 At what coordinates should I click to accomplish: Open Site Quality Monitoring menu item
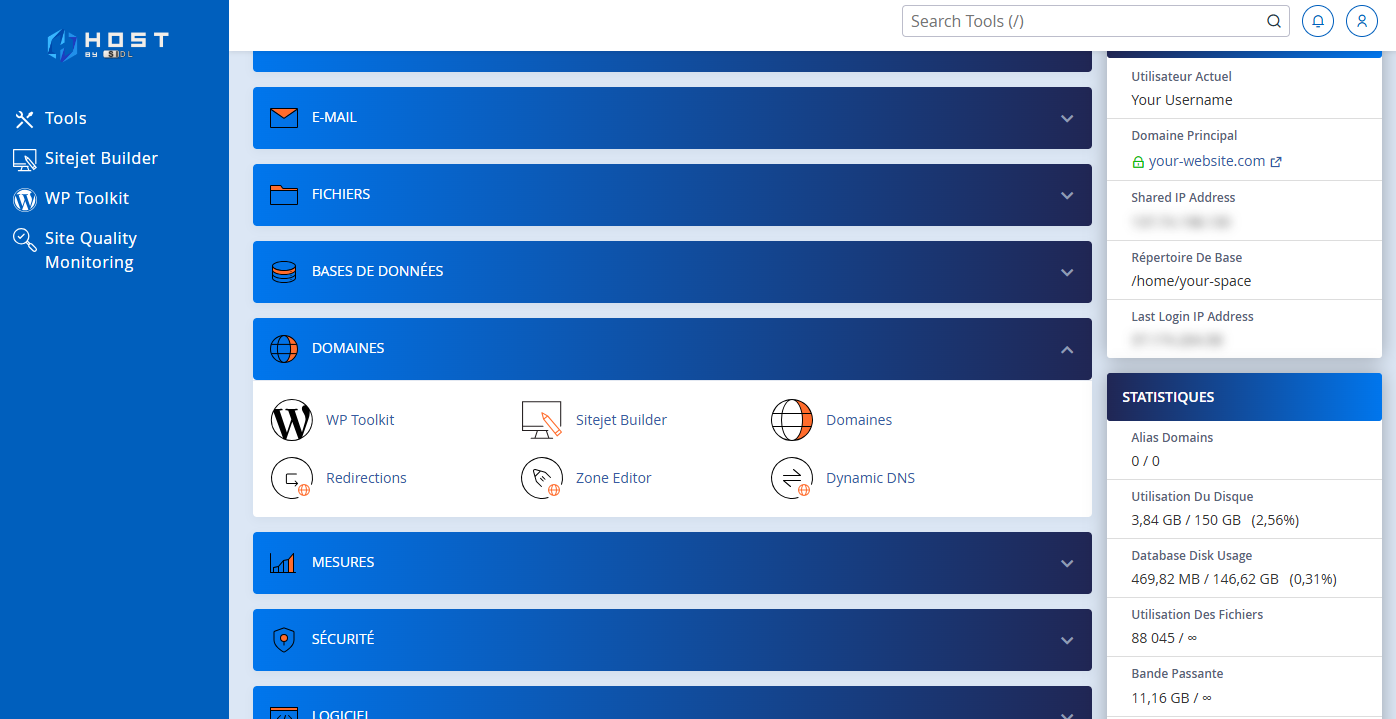click(91, 250)
